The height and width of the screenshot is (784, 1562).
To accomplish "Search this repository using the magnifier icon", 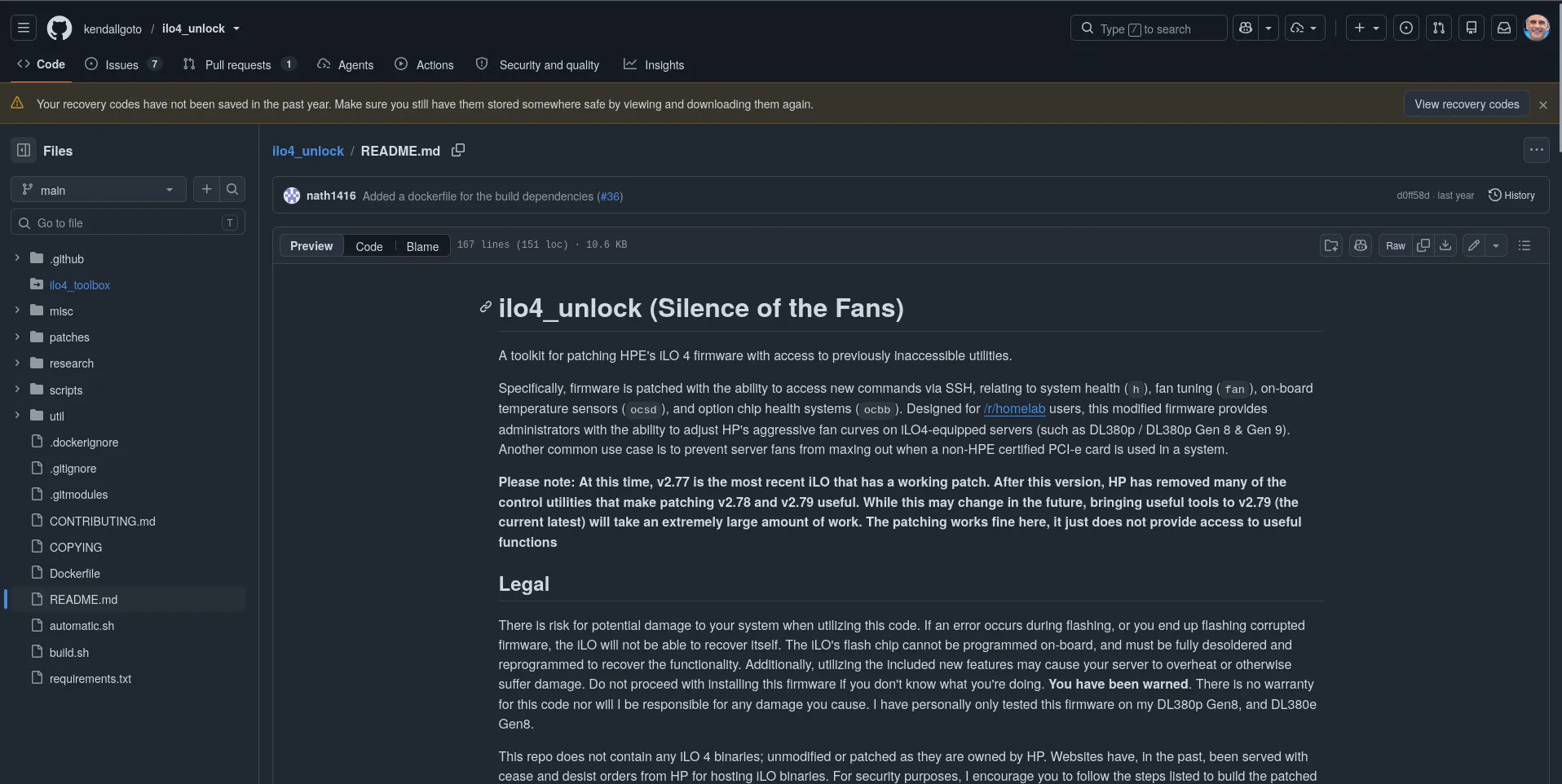I will coord(232,189).
